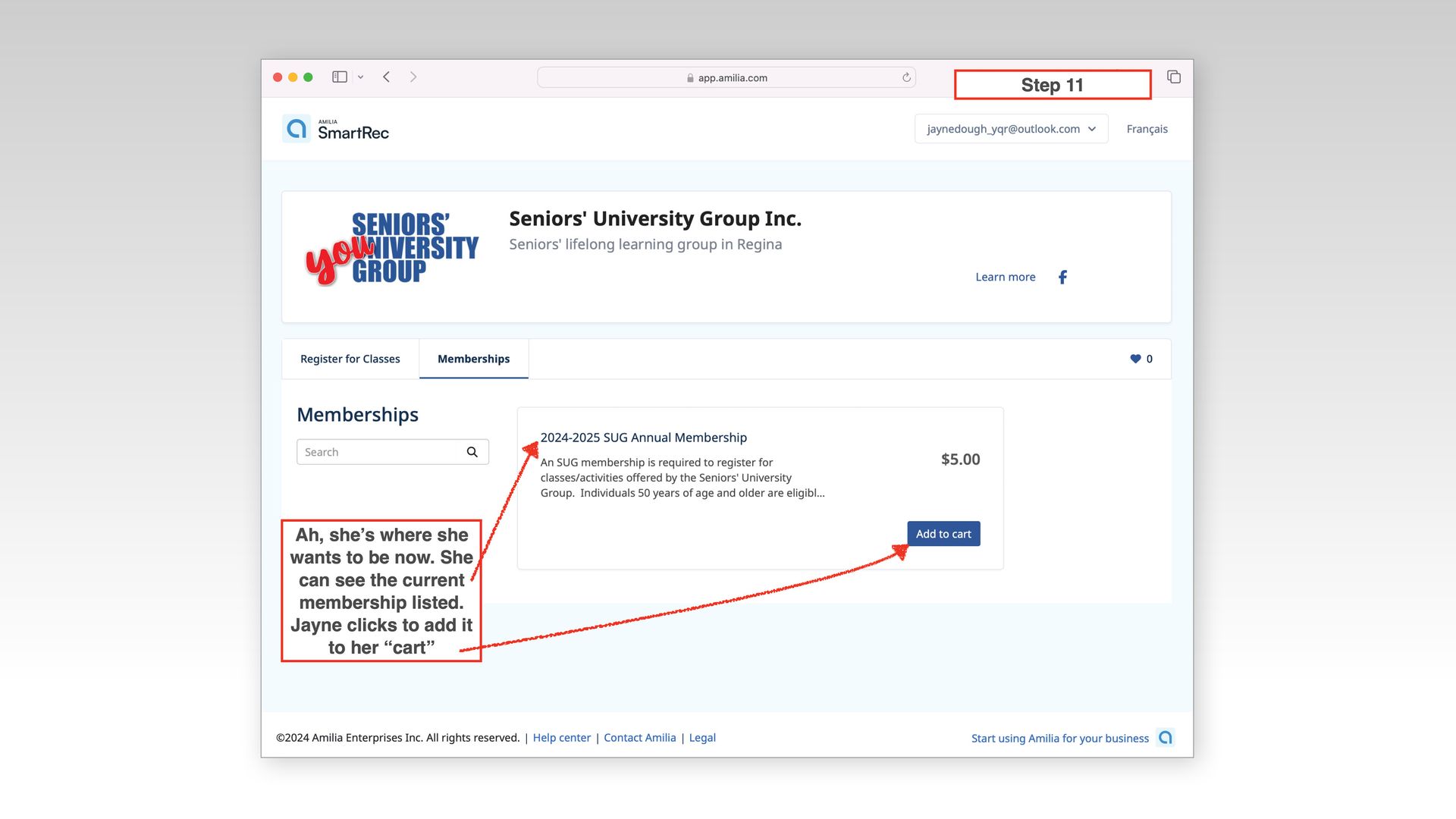The image size is (1456, 819).
Task: Click the search magnifier icon
Action: [x=472, y=452]
